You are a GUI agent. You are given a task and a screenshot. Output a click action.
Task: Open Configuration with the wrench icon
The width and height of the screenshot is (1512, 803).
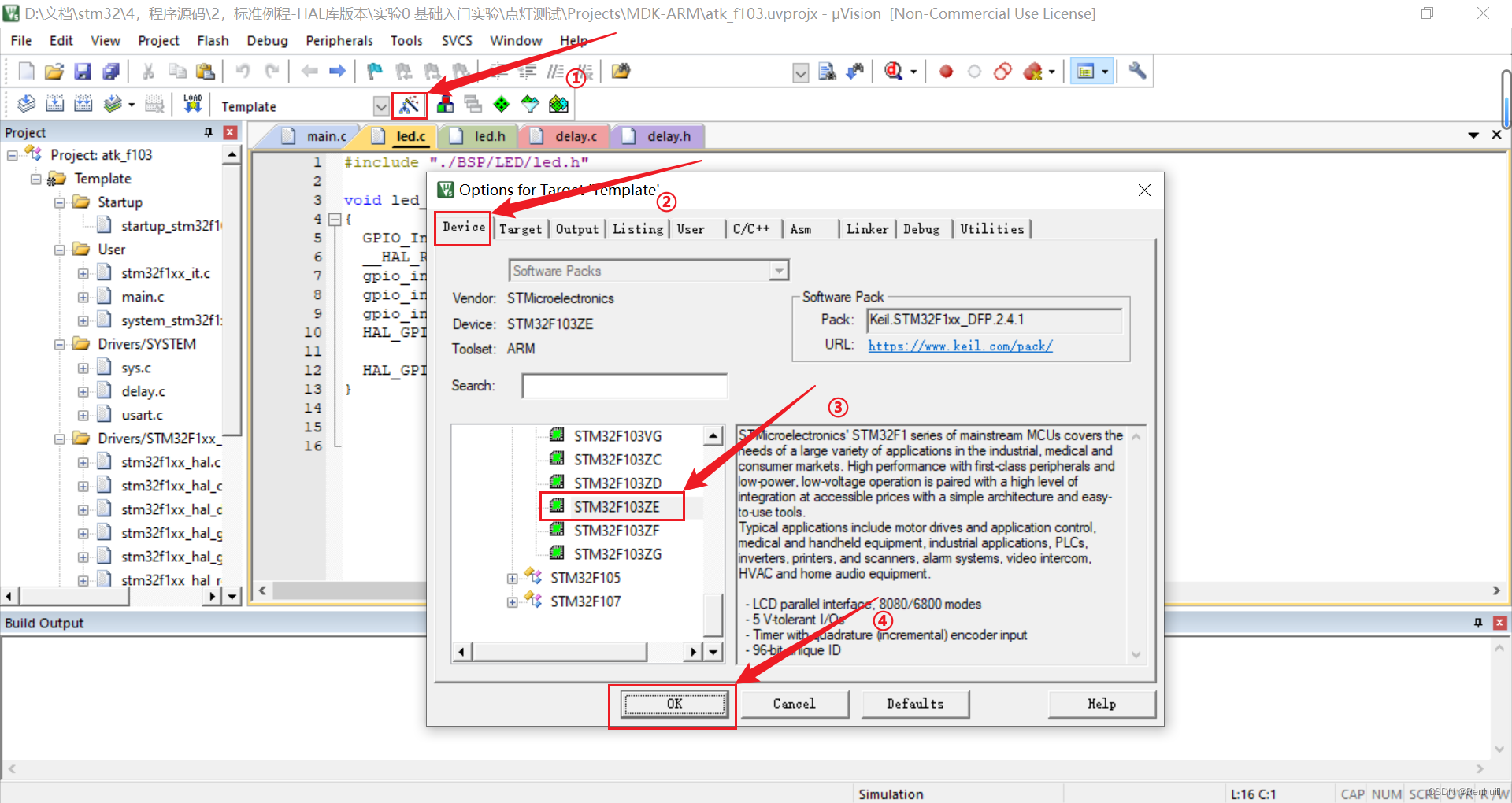point(1136,72)
